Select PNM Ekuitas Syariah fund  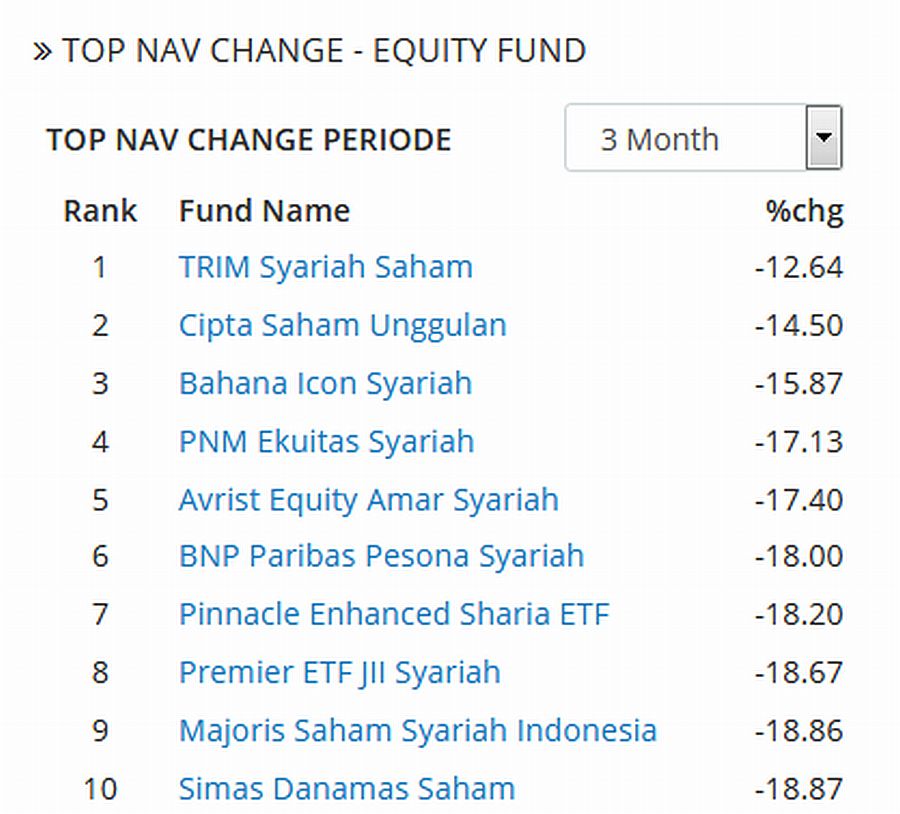[x=326, y=441]
